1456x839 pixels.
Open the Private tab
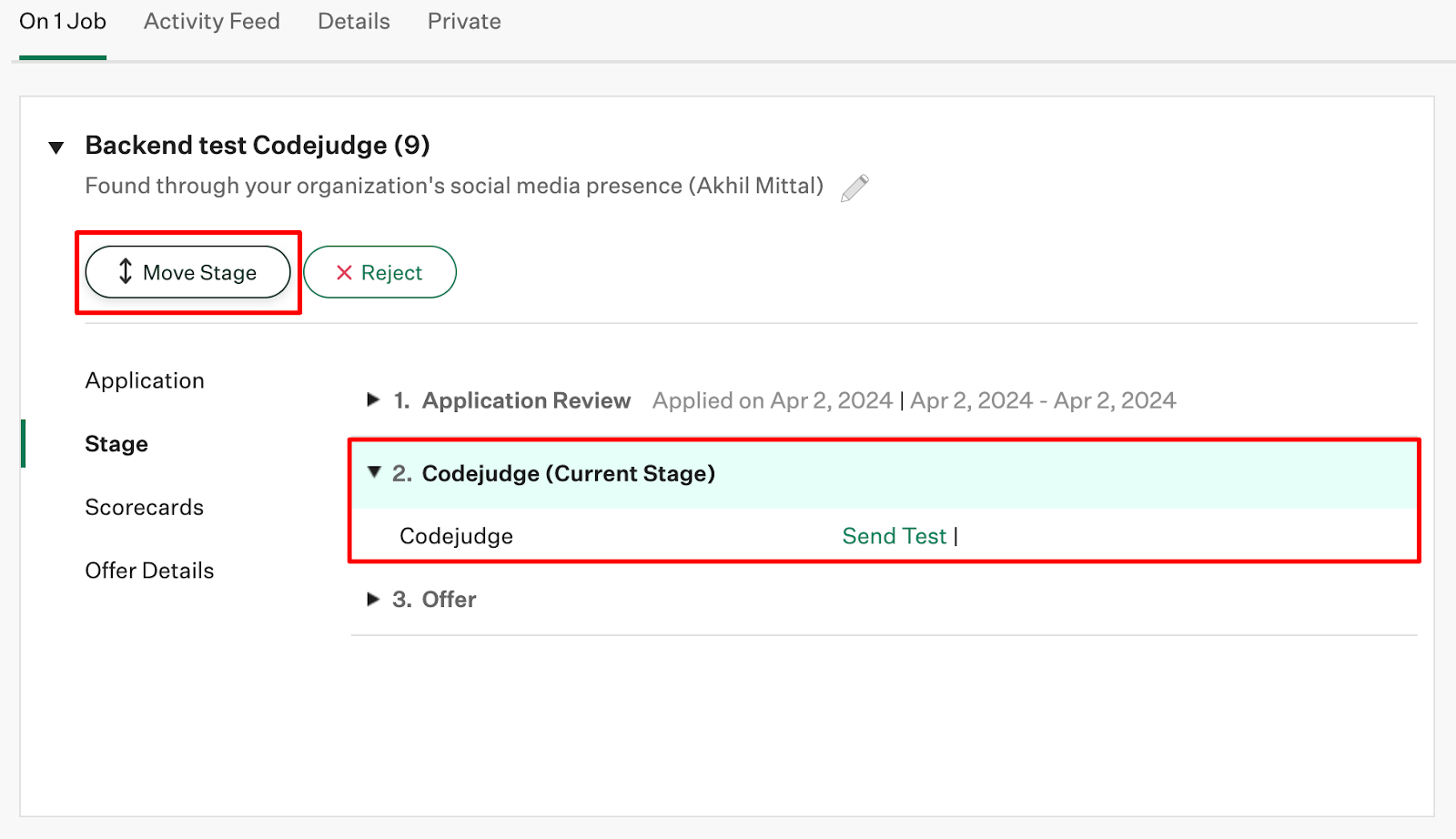464,21
